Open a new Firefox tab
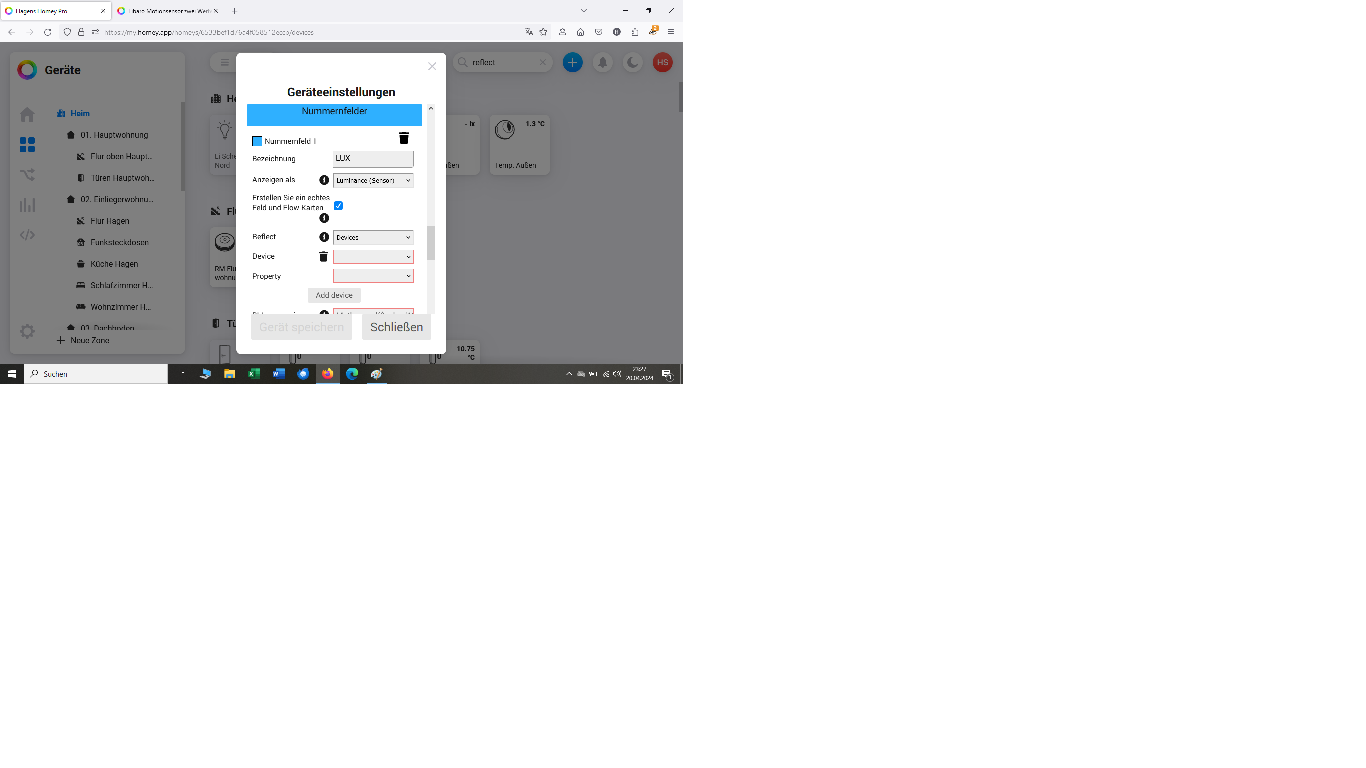The width and height of the screenshot is (1366, 768). [x=235, y=10]
